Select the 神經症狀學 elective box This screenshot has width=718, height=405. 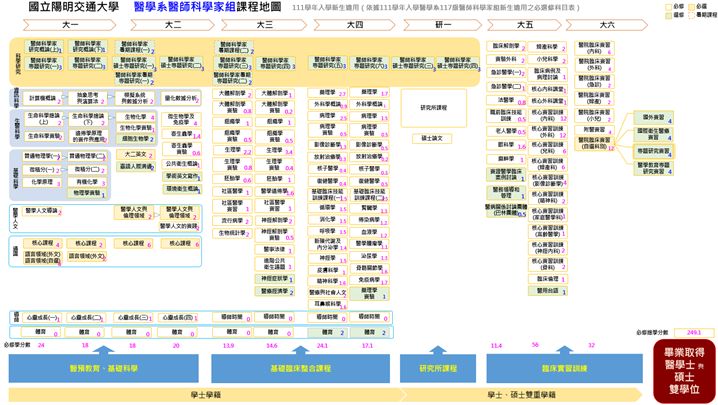[x=275, y=279]
